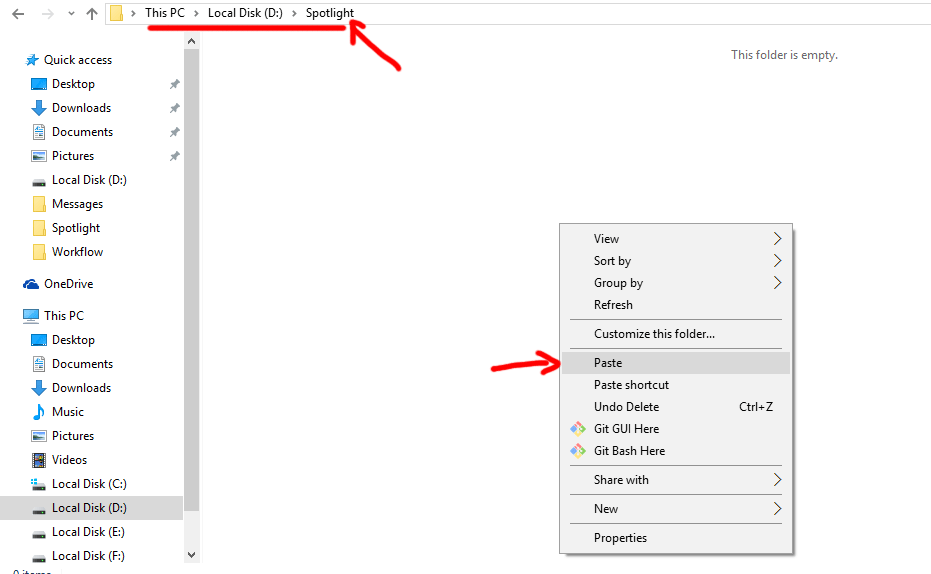This screenshot has height=574, width=931.
Task: Open Quick access in navigation pane
Action: pyautogui.click(x=78, y=60)
